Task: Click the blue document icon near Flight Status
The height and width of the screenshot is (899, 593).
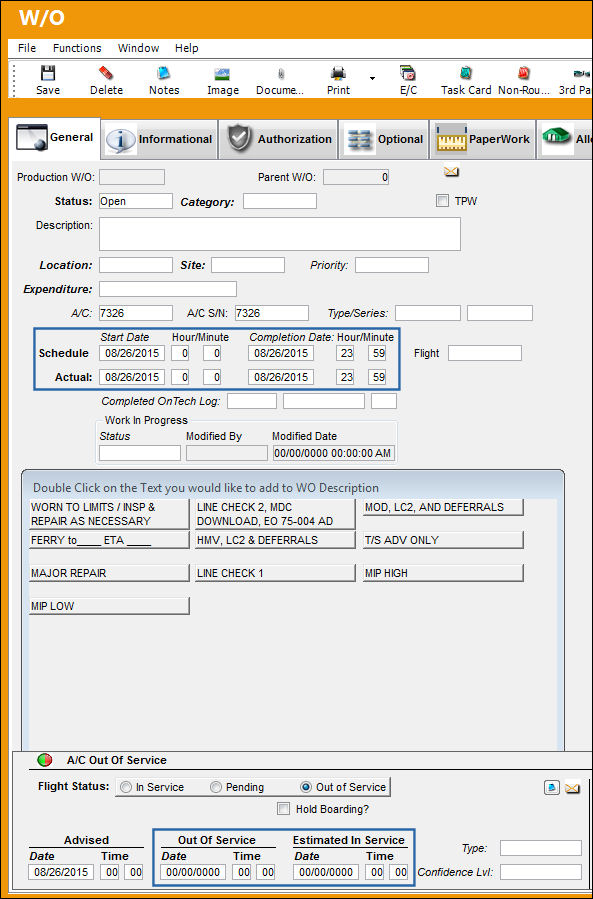Action: pyautogui.click(x=552, y=788)
